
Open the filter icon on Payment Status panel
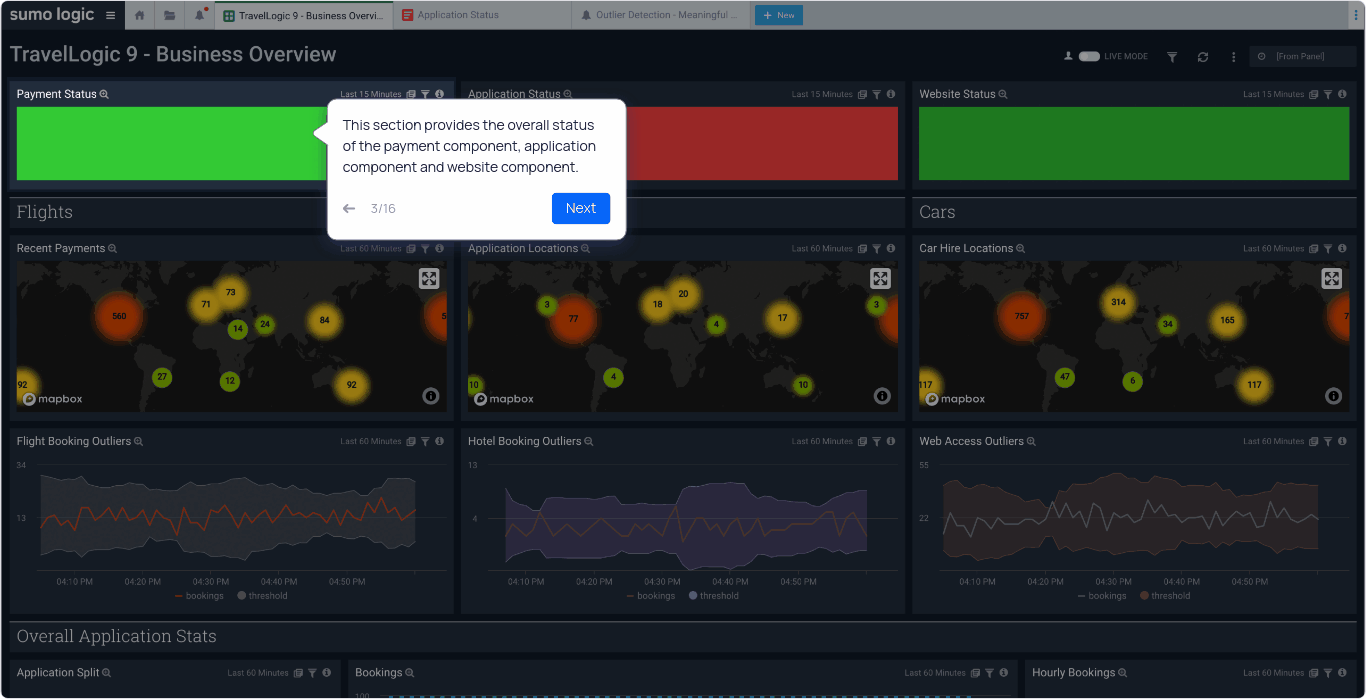click(425, 94)
